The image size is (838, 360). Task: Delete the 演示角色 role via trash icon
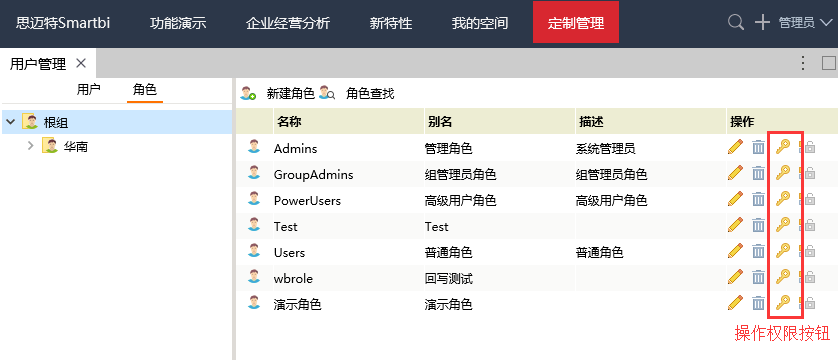[758, 303]
